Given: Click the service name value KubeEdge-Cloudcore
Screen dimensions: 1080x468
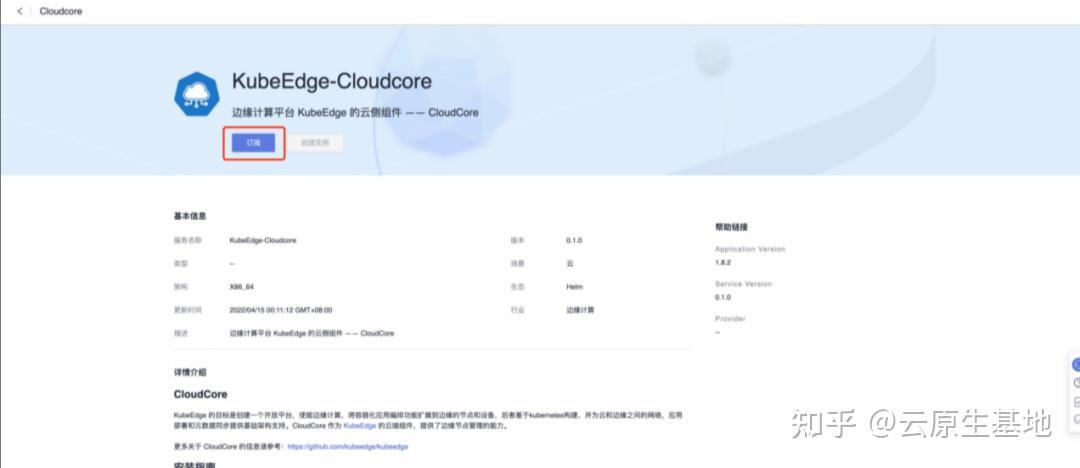Looking at the screenshot, I should coord(263,241).
